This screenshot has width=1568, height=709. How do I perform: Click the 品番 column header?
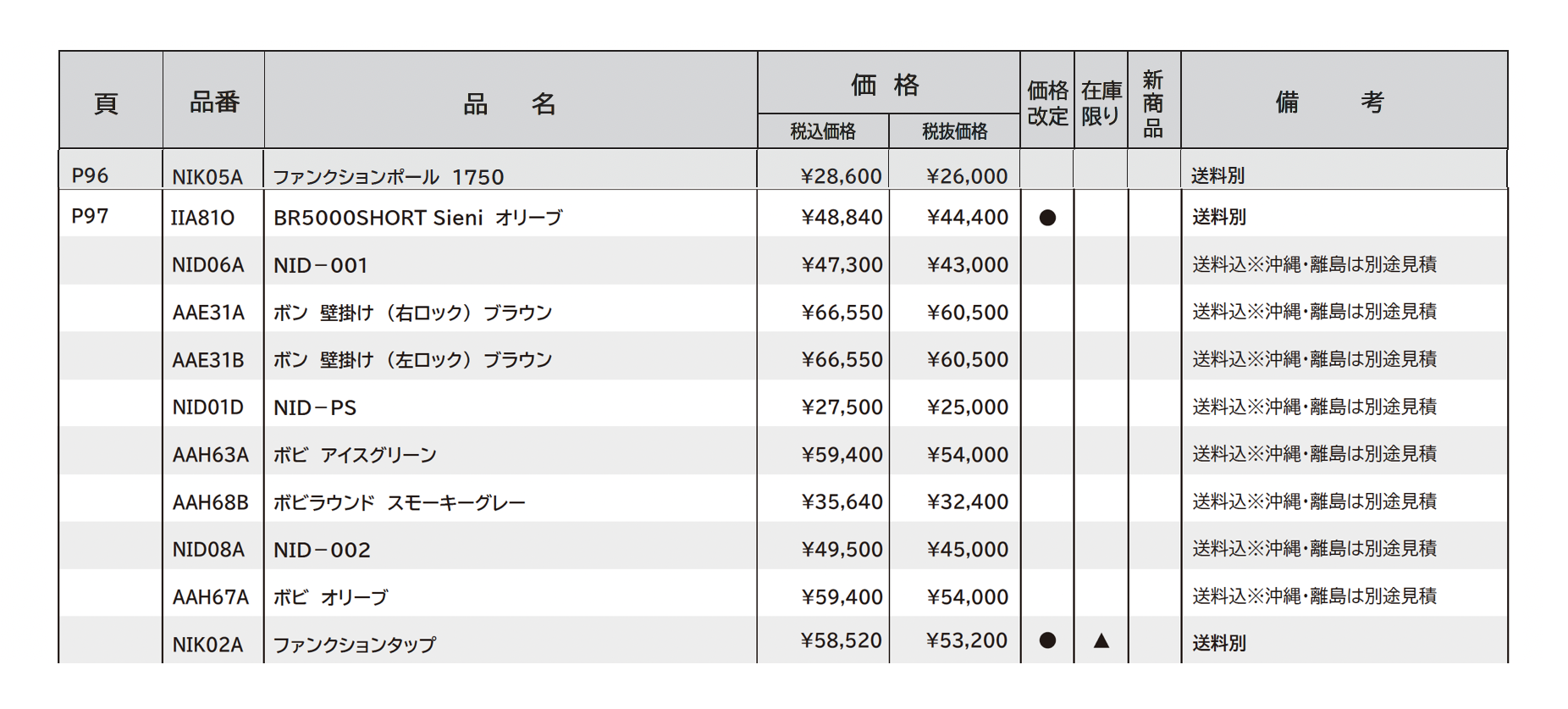coord(214,102)
